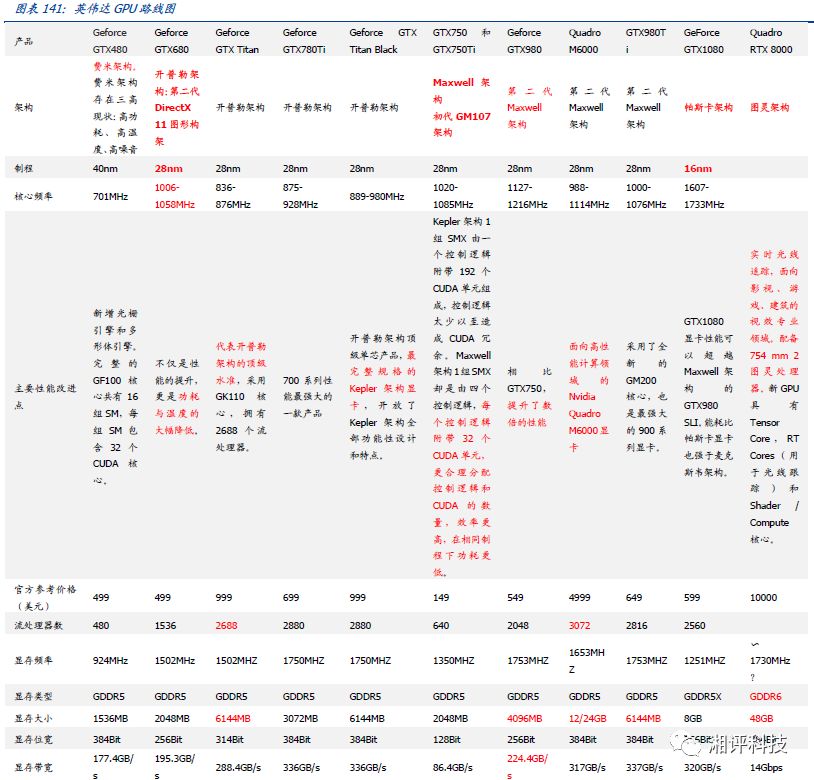Select the '架构' row label
814x780 pixels.
[24, 107]
